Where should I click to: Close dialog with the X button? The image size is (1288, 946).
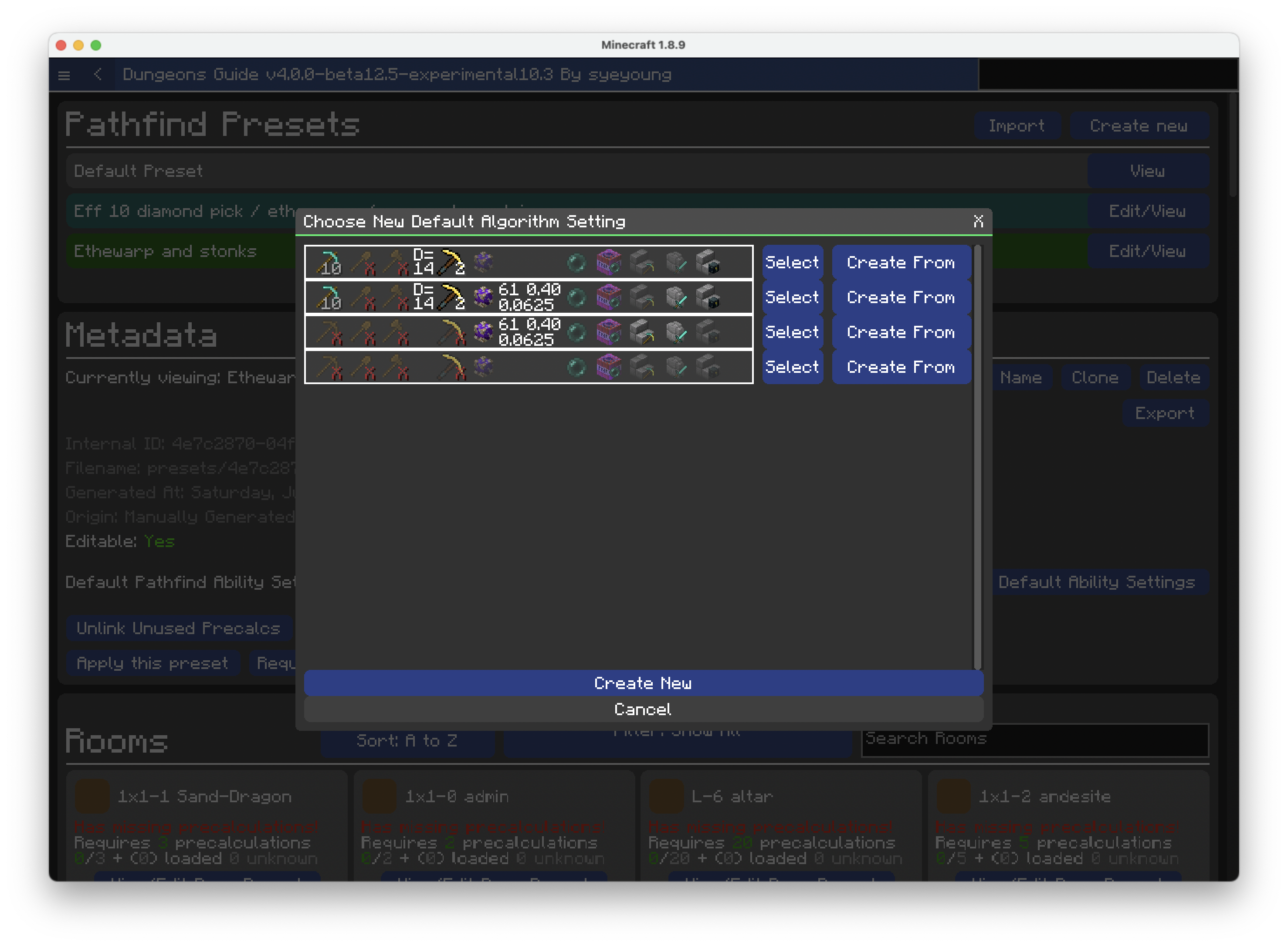978,221
